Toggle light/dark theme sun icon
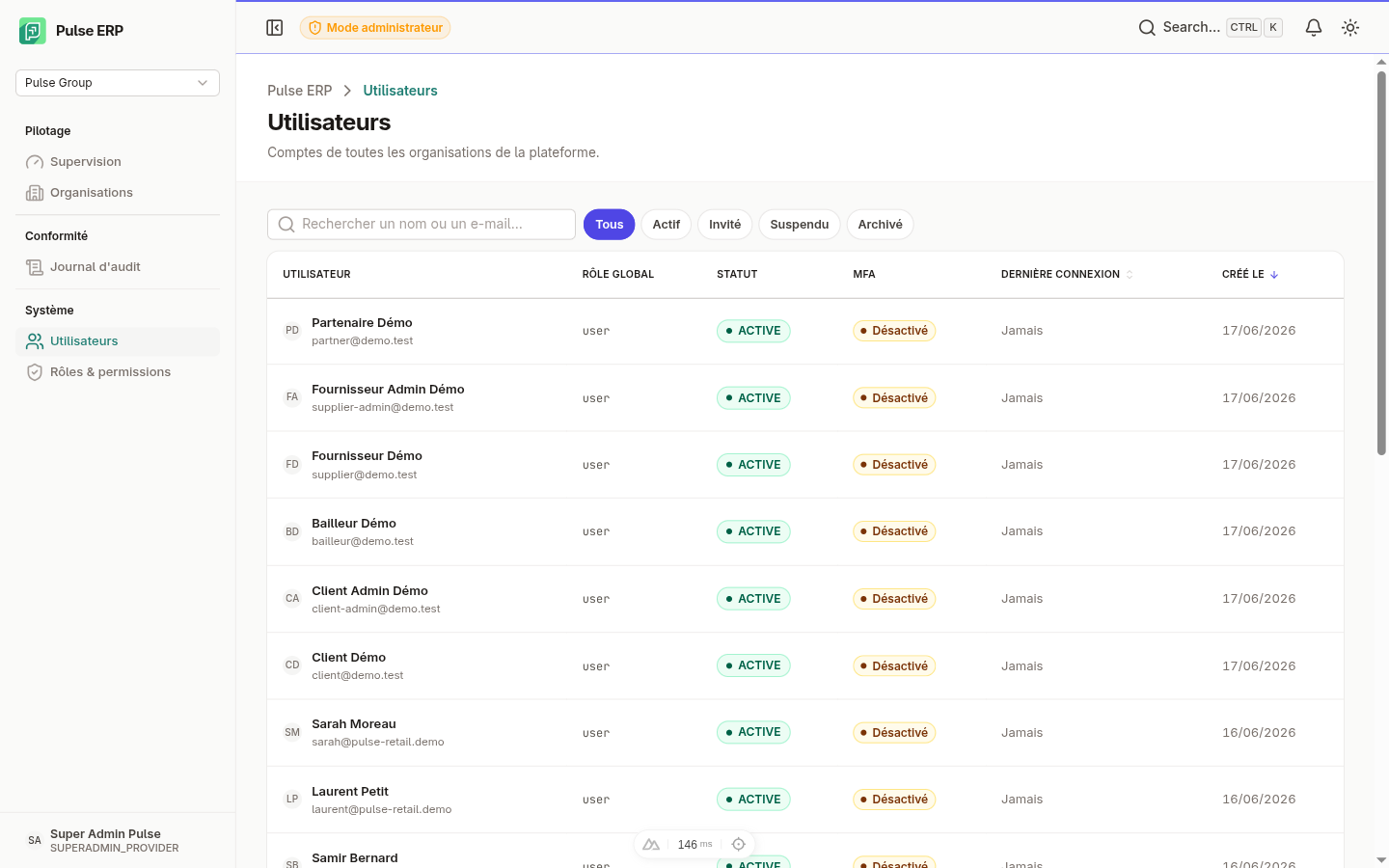1389x868 pixels. 1350,28
